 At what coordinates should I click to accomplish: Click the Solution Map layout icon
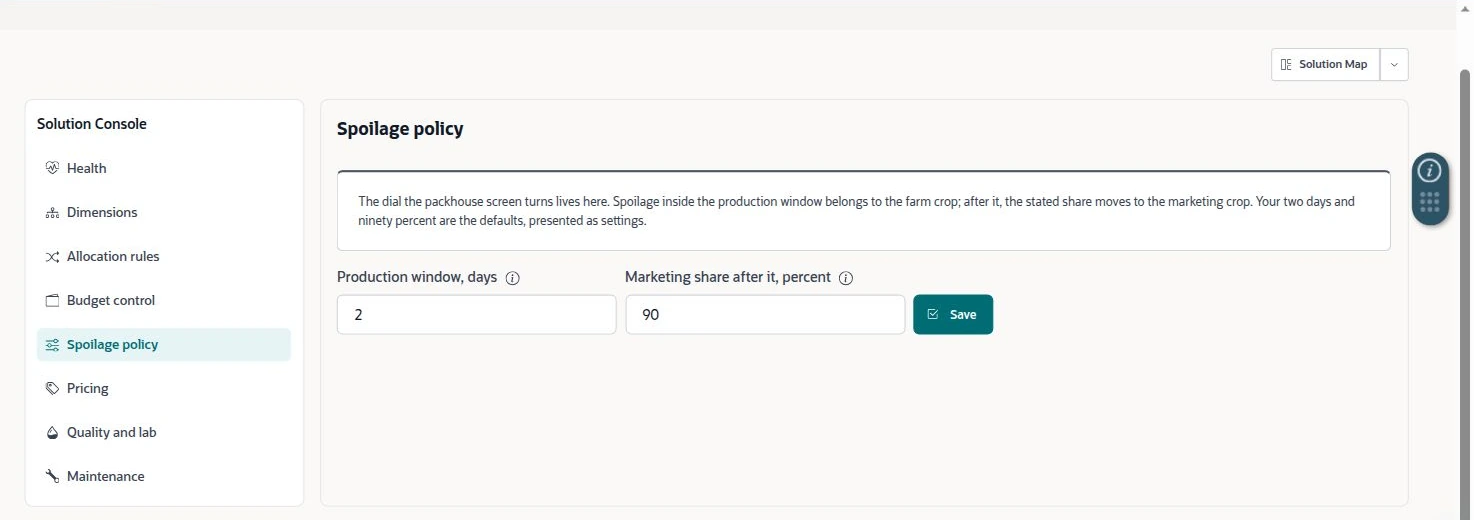pos(1286,64)
